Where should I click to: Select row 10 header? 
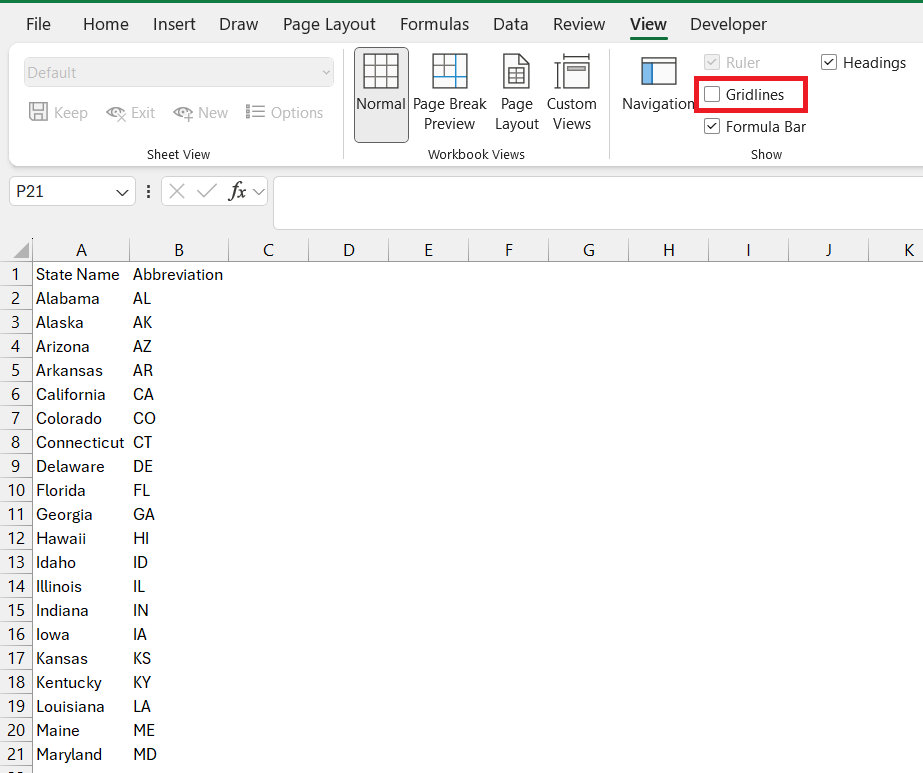[16, 490]
